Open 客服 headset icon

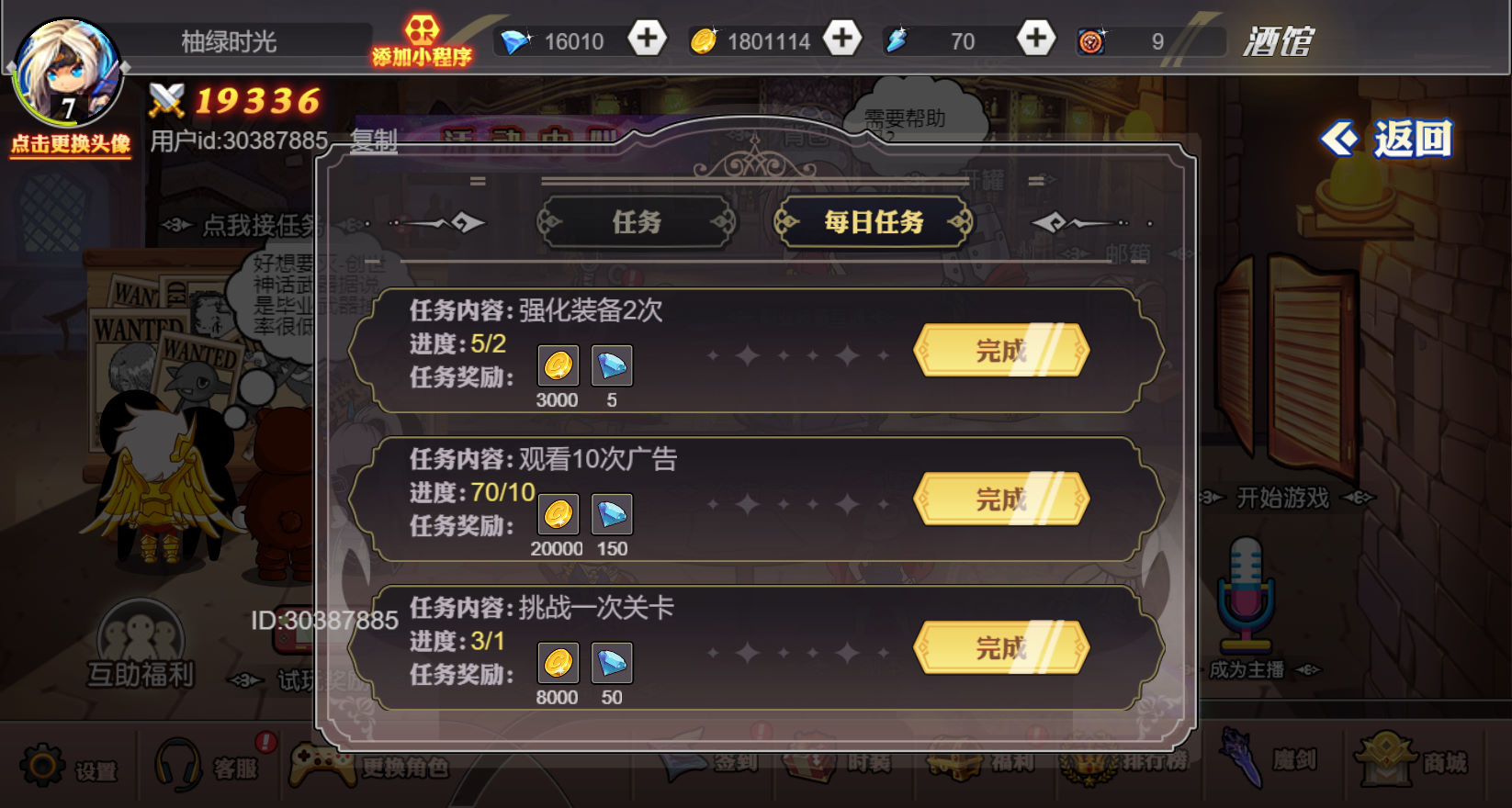pos(178,764)
